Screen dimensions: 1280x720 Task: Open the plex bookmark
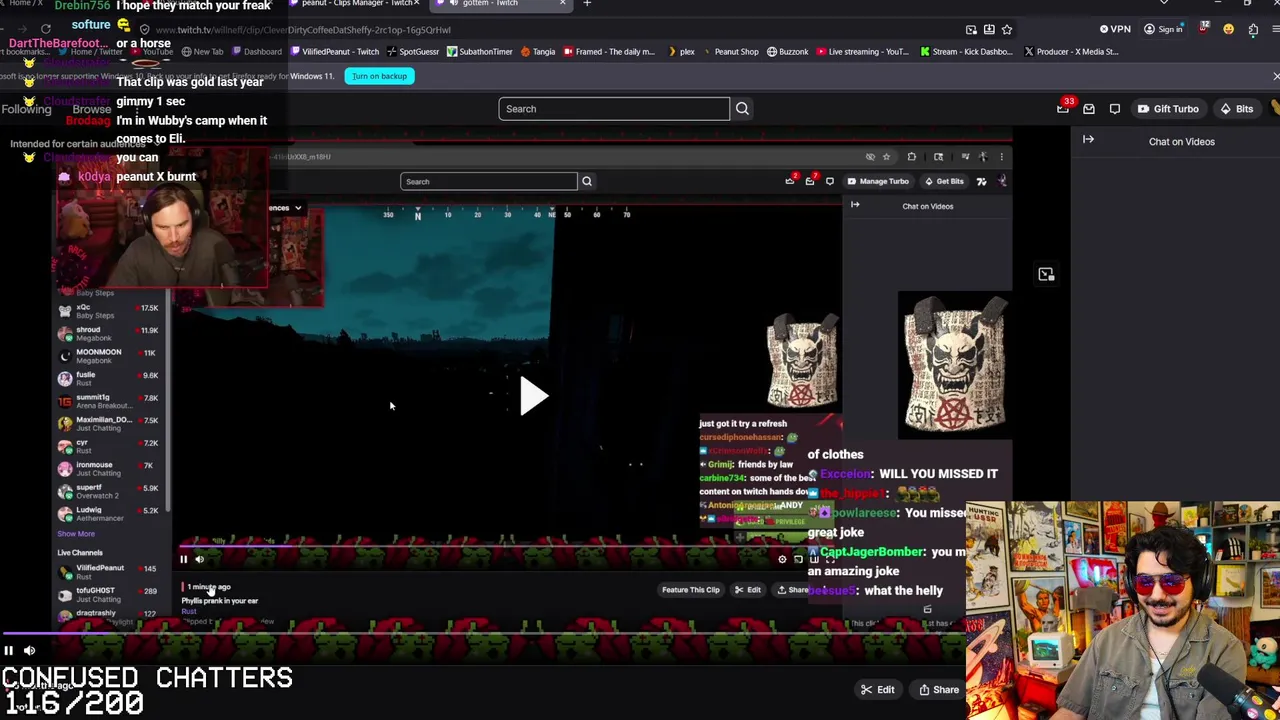click(680, 52)
